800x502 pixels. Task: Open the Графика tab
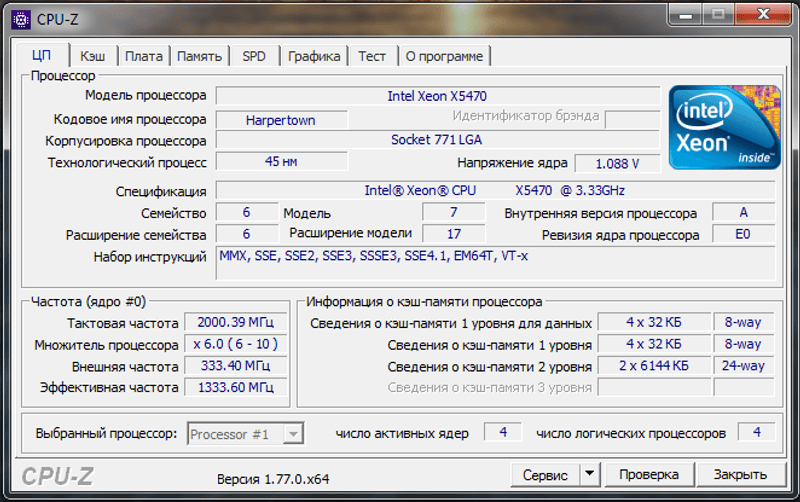pyautogui.click(x=314, y=56)
